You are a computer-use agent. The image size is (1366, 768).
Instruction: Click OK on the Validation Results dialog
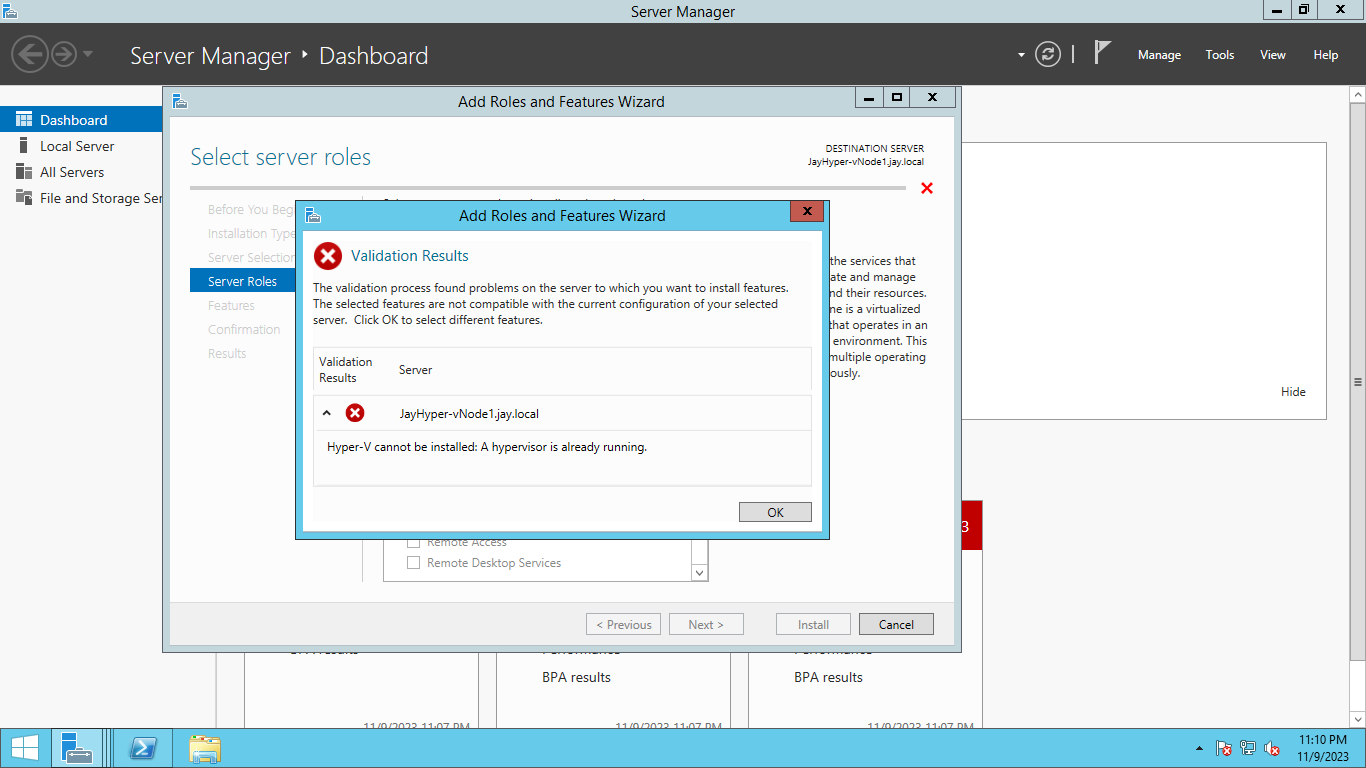coord(775,511)
